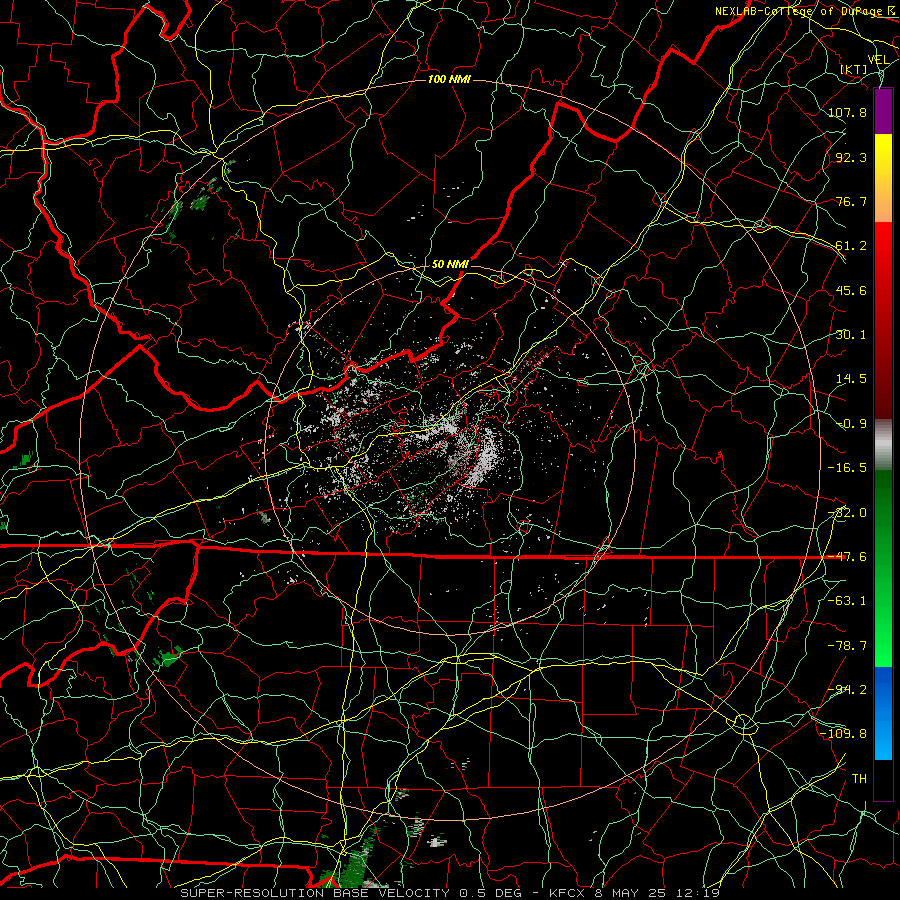Click the SUPER-RESOLUTION BASE VELOCITY caption text
Image resolution: width=900 pixels, height=900 pixels.
pos(315,893)
